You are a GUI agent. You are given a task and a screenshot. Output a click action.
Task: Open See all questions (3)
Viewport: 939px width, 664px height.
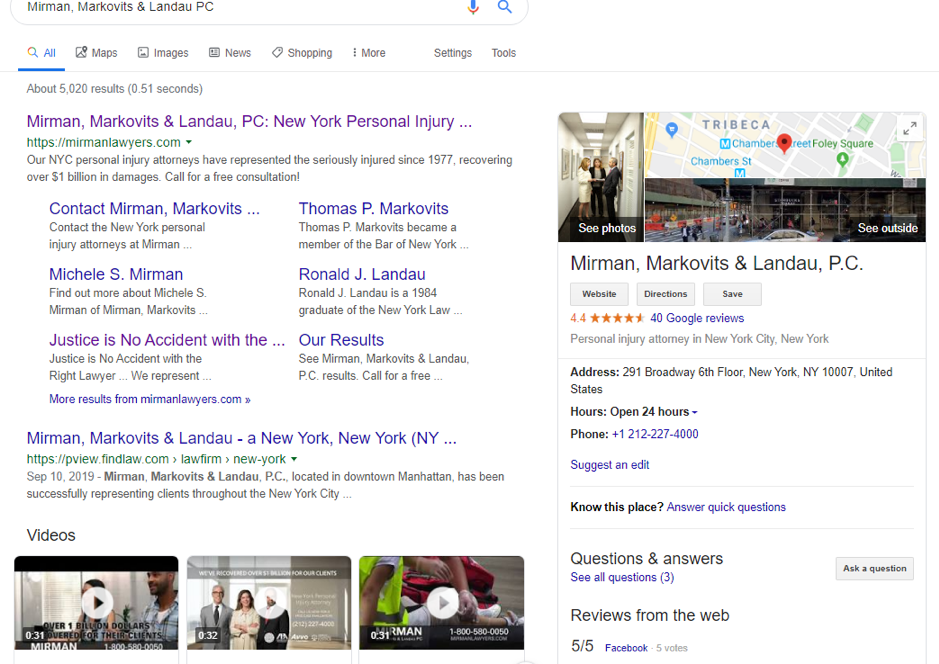[622, 577]
